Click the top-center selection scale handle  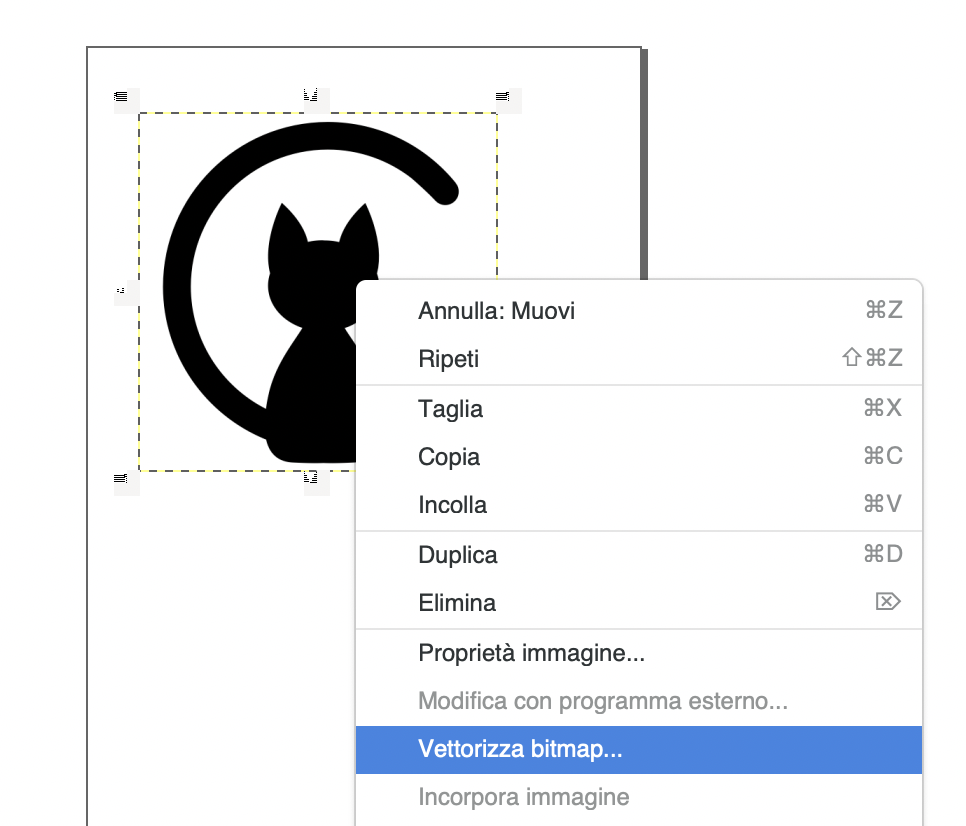[311, 96]
